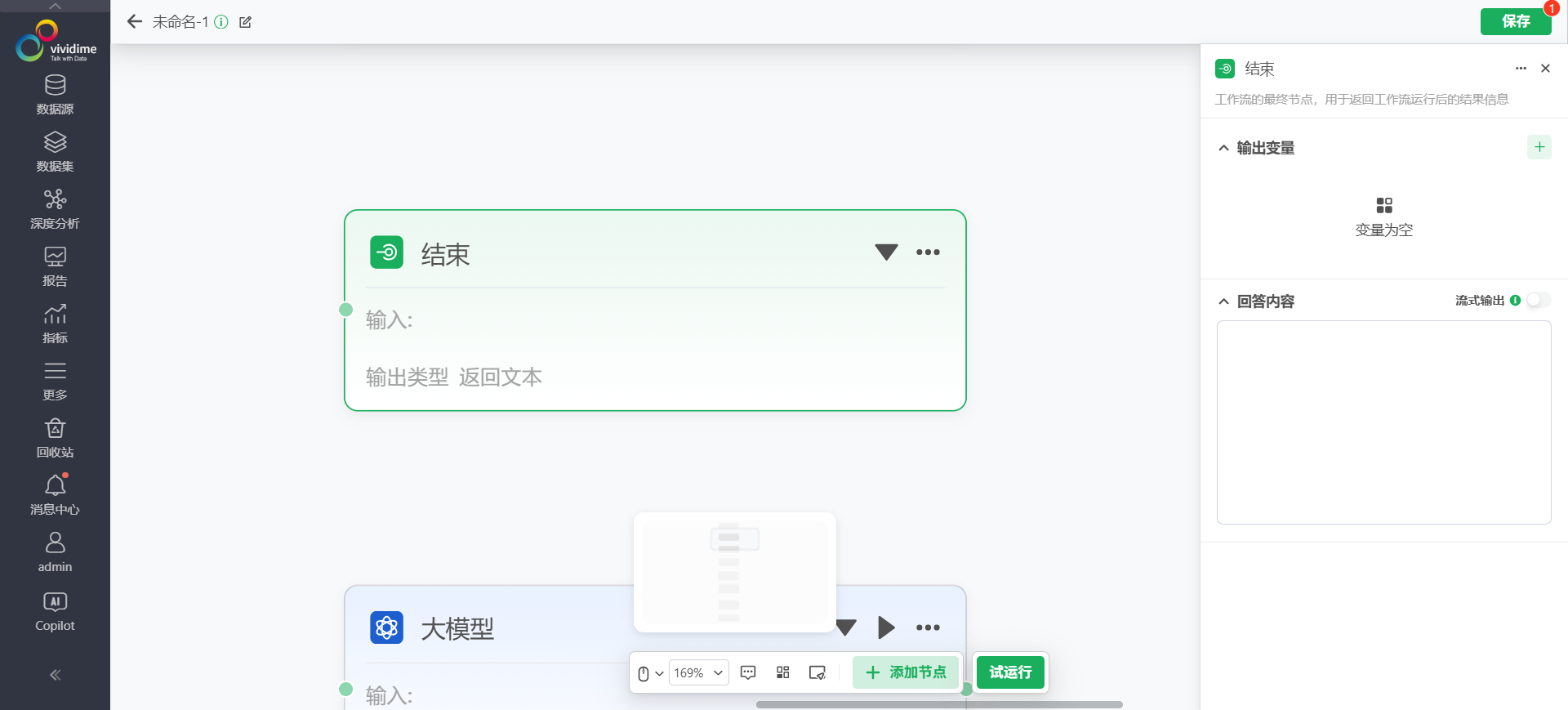The height and width of the screenshot is (710, 1568).
Task: Click the 试运行 test run button
Action: [x=1010, y=672]
